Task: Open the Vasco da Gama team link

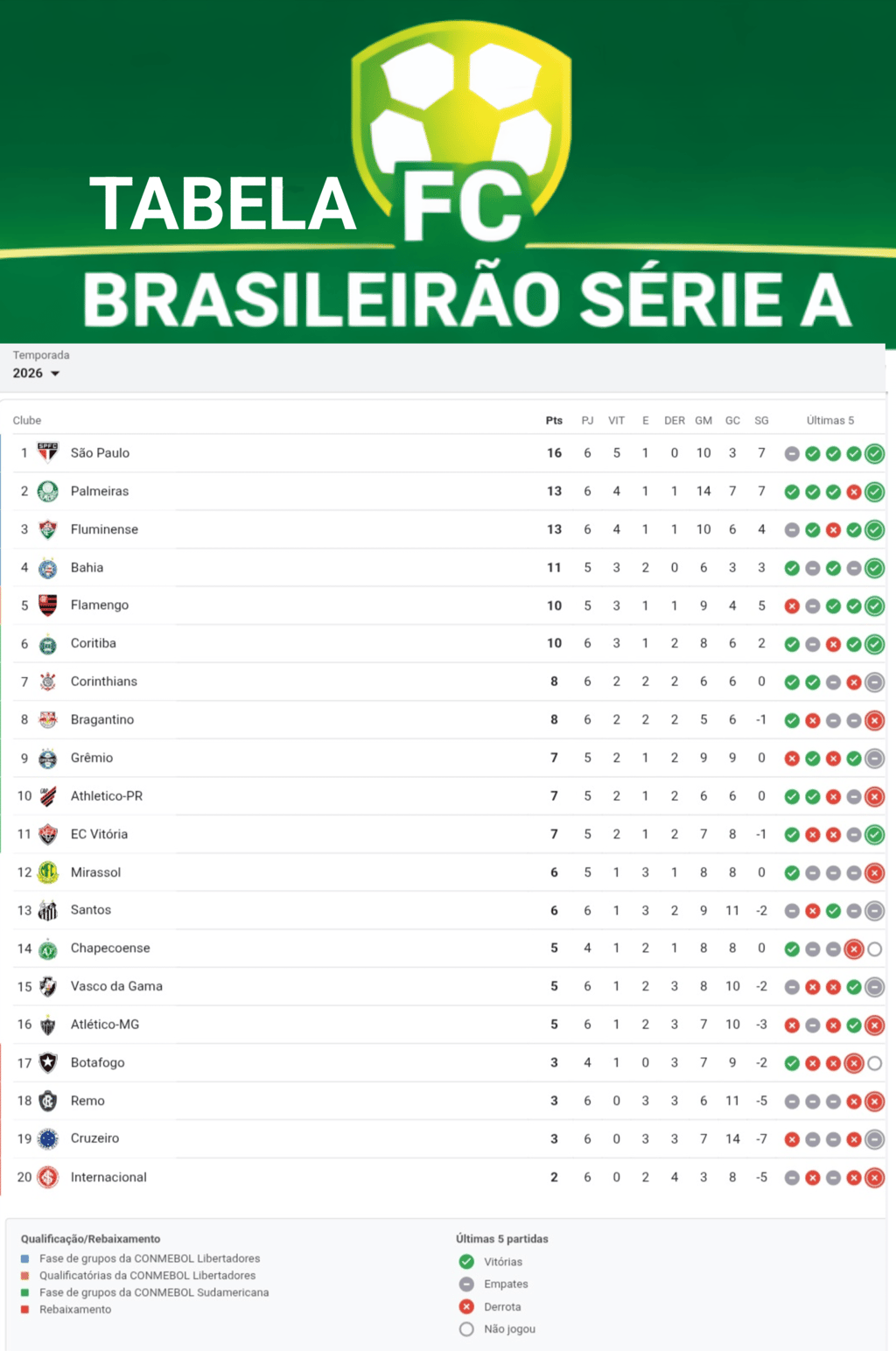Action: (x=116, y=986)
